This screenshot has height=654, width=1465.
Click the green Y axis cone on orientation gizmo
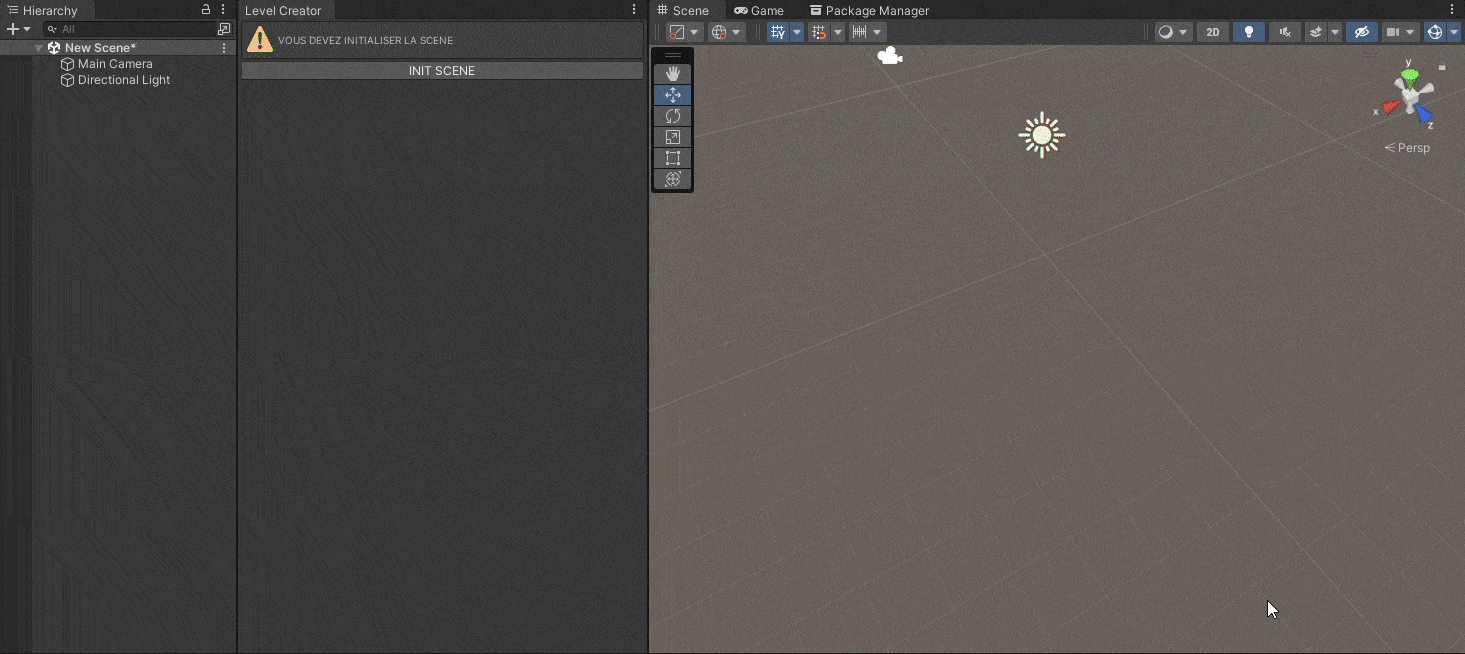coord(1410,75)
